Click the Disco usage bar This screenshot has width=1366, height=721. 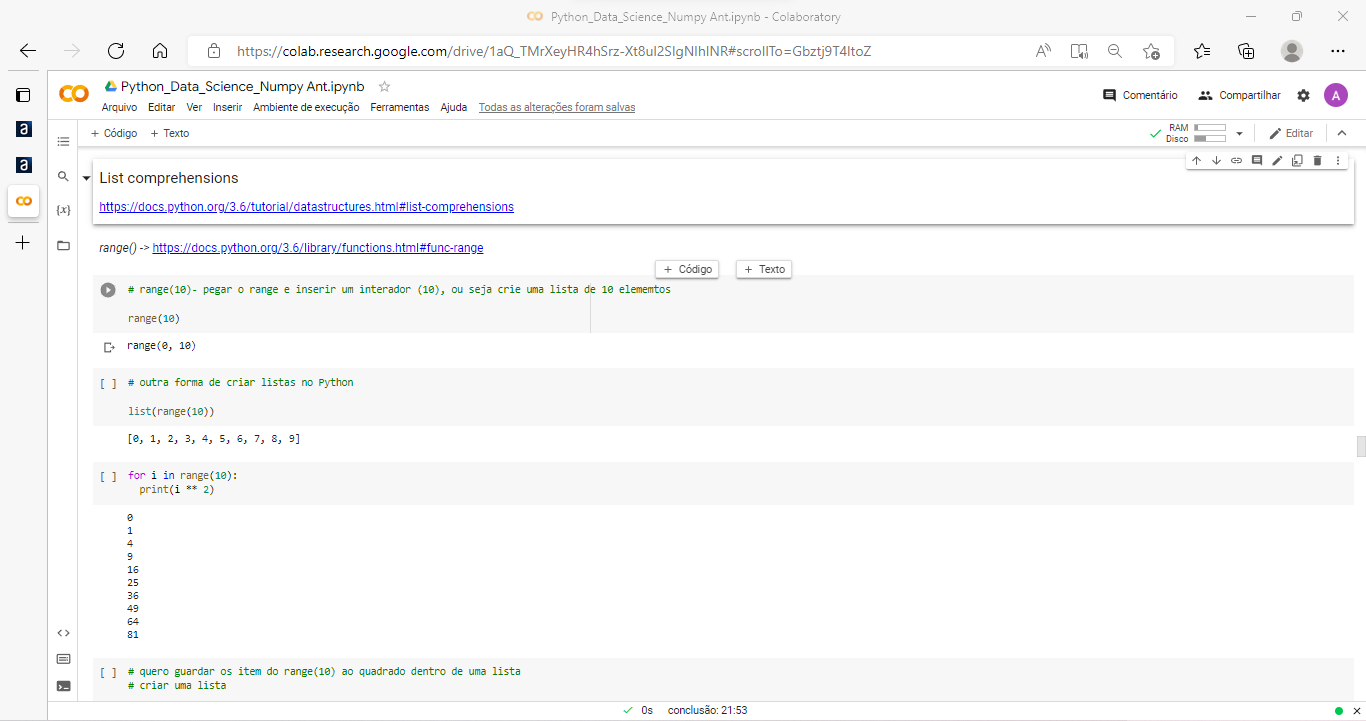(1210, 139)
